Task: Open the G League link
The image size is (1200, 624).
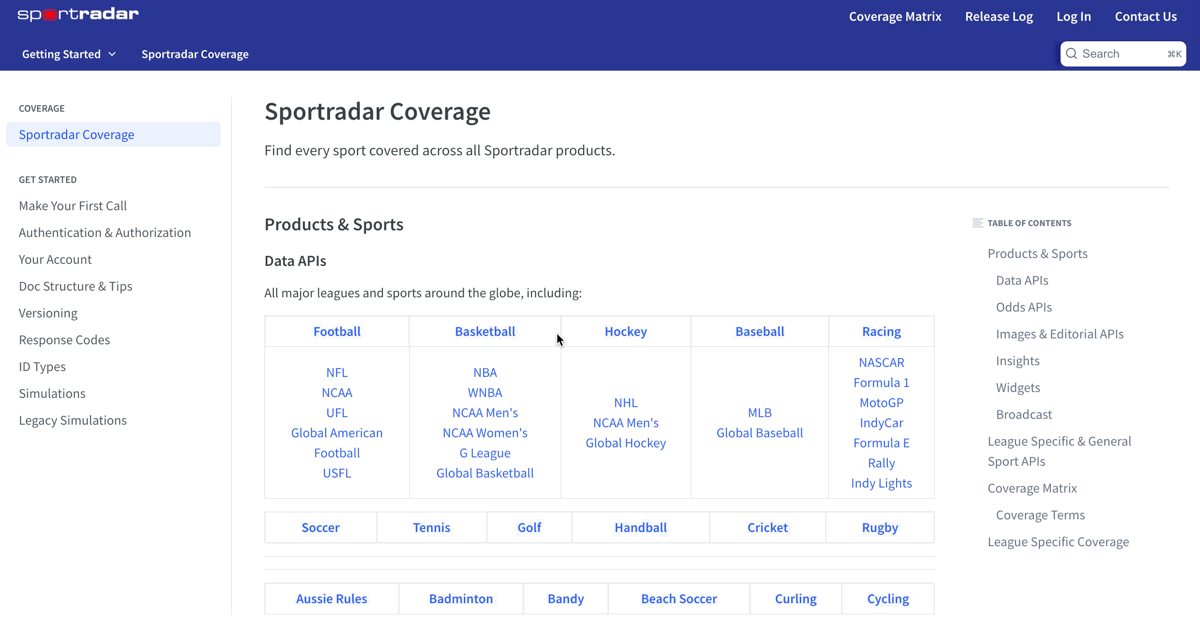Action: [485, 453]
